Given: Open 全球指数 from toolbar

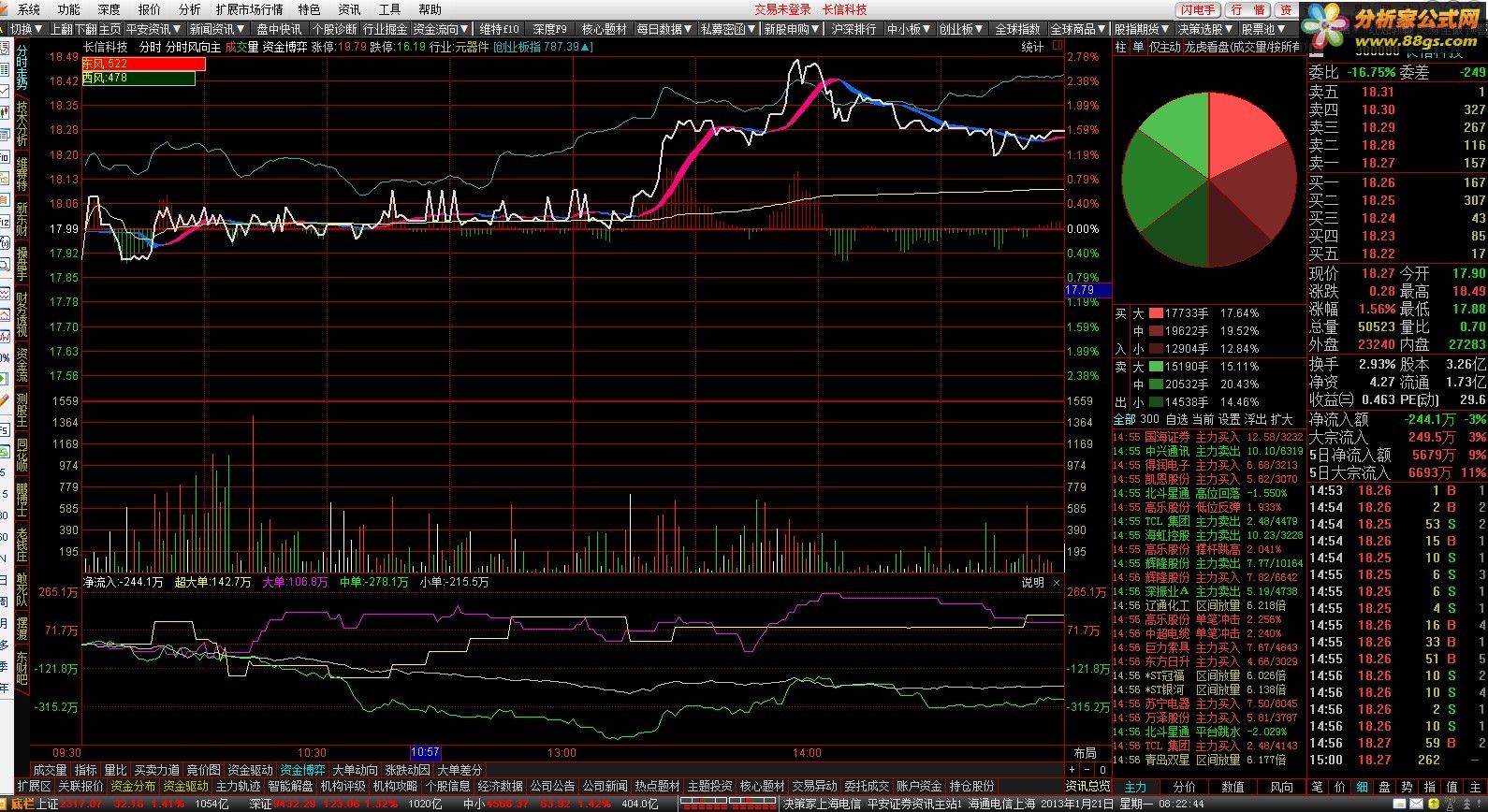Looking at the screenshot, I should pyautogui.click(x=1018, y=29).
